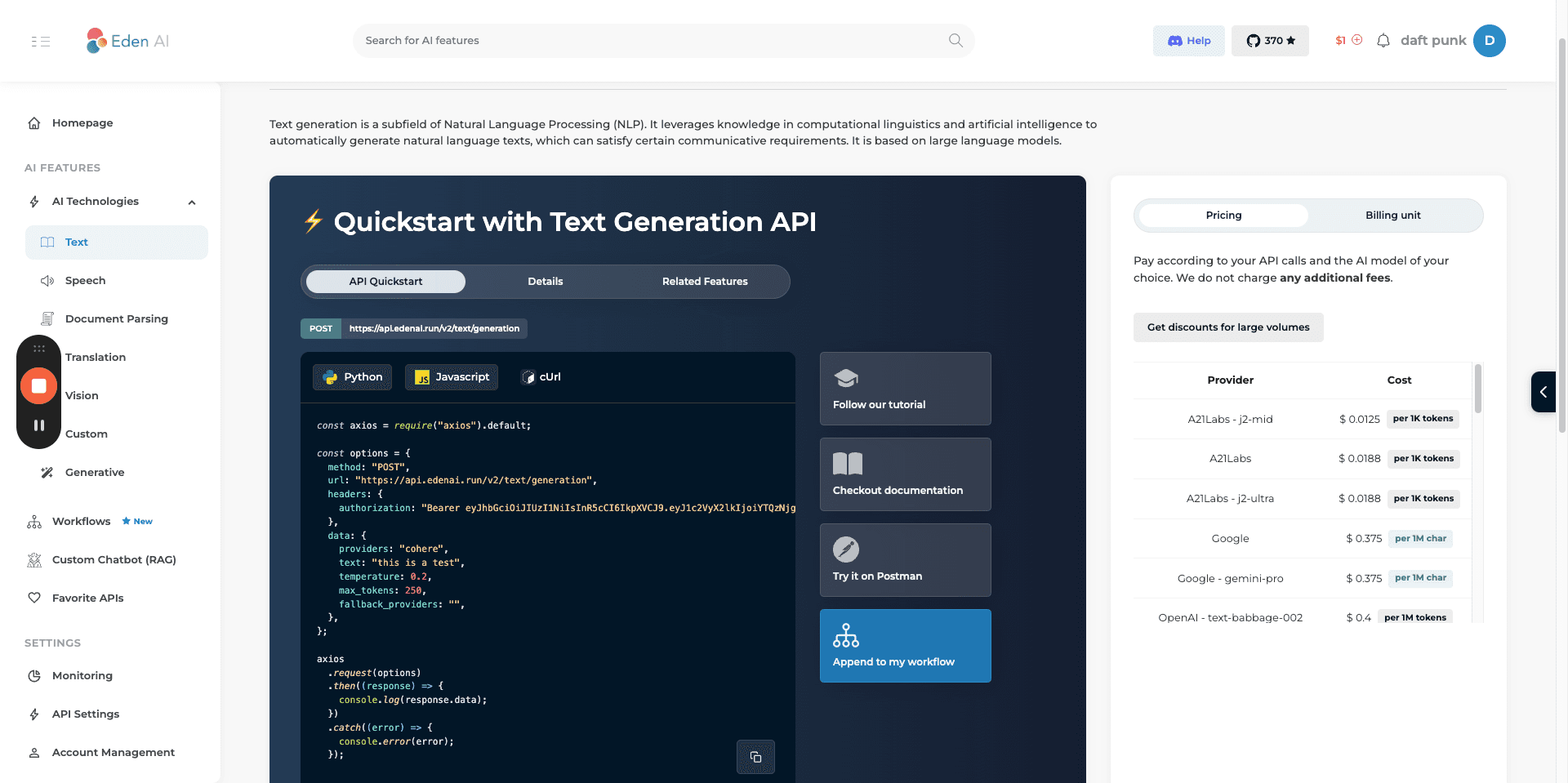The image size is (1568, 783).
Task: Copy the code snippet
Action: [755, 757]
